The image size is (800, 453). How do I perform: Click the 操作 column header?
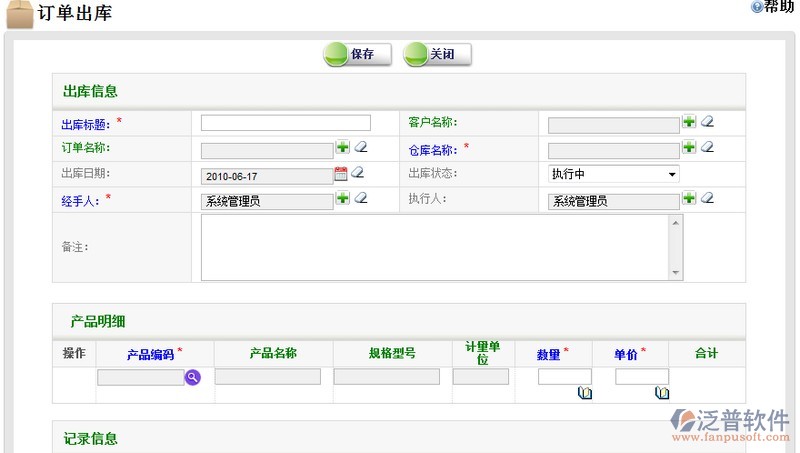coord(74,353)
